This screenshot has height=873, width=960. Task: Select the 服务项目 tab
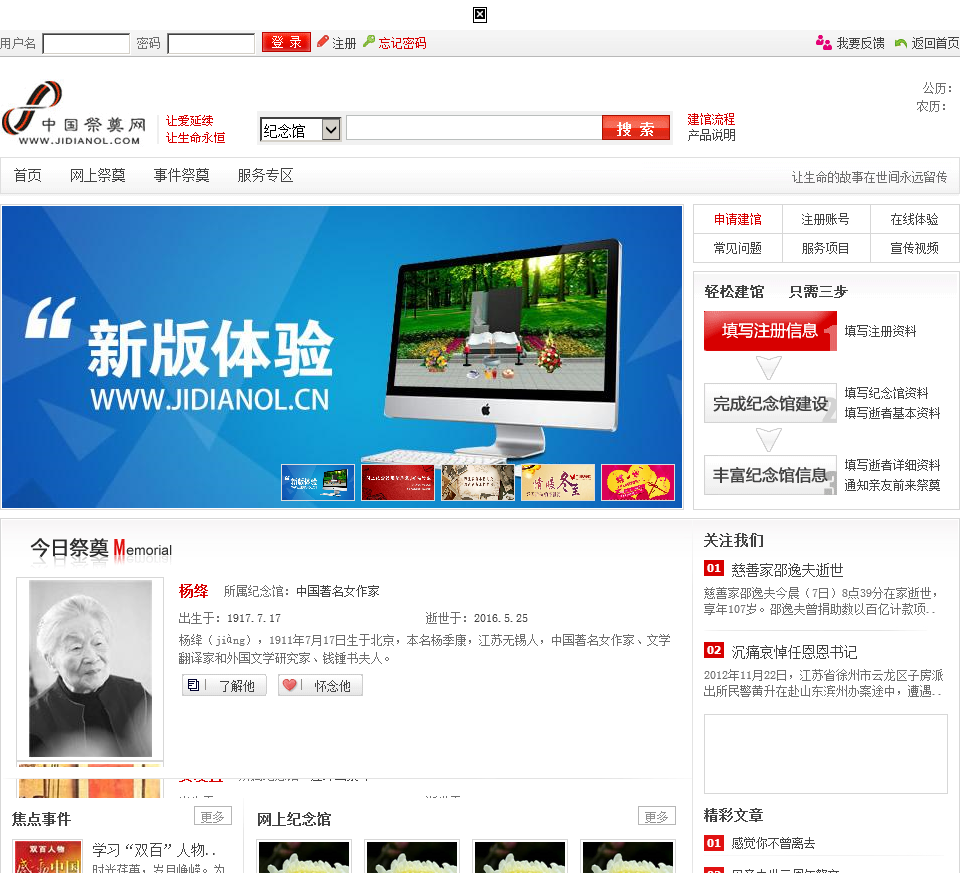825,248
